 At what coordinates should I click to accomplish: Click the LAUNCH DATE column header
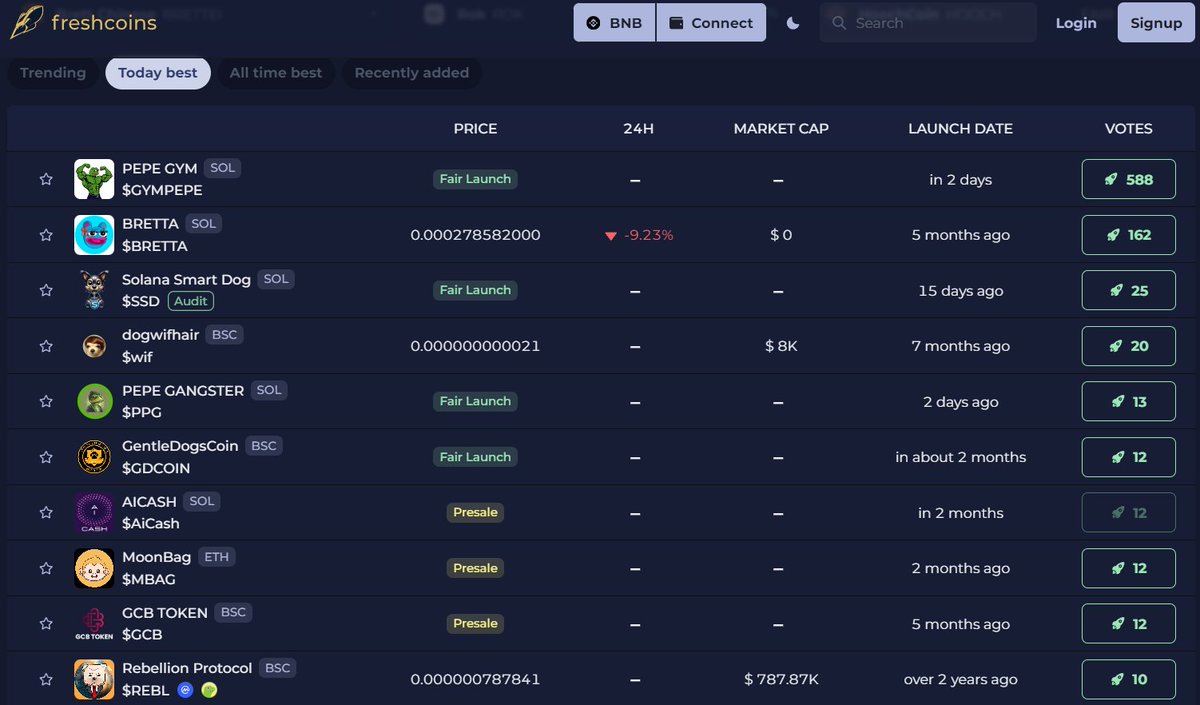click(960, 129)
